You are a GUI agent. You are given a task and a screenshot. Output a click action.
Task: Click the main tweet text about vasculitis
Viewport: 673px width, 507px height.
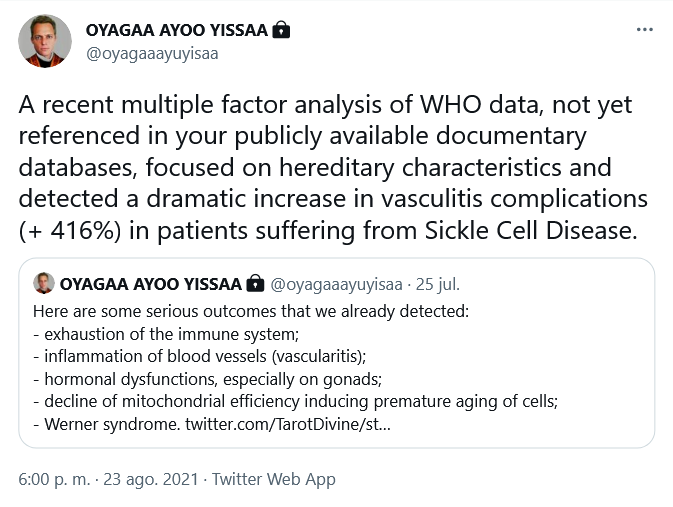(x=333, y=168)
